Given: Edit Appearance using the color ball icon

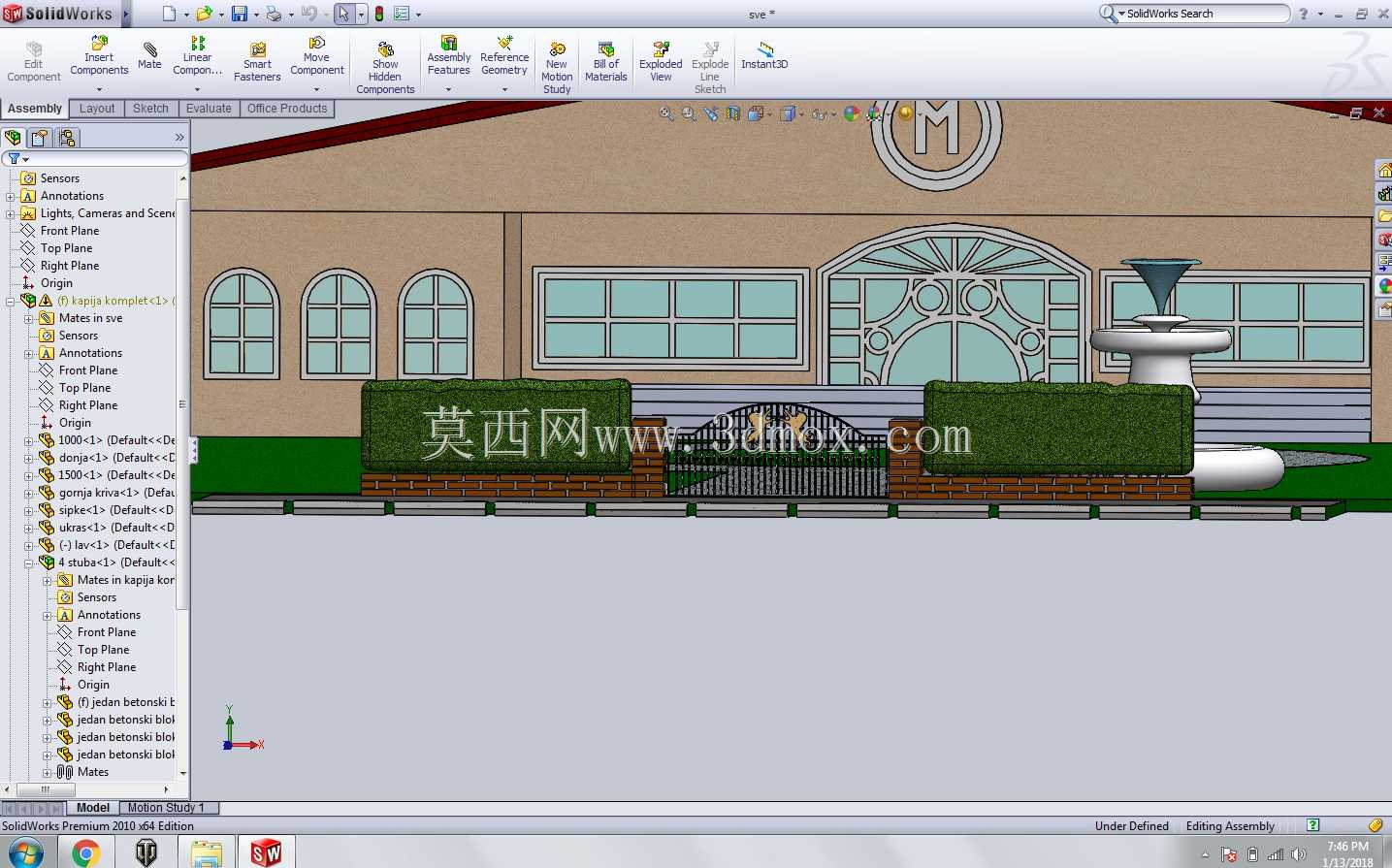Looking at the screenshot, I should [852, 113].
